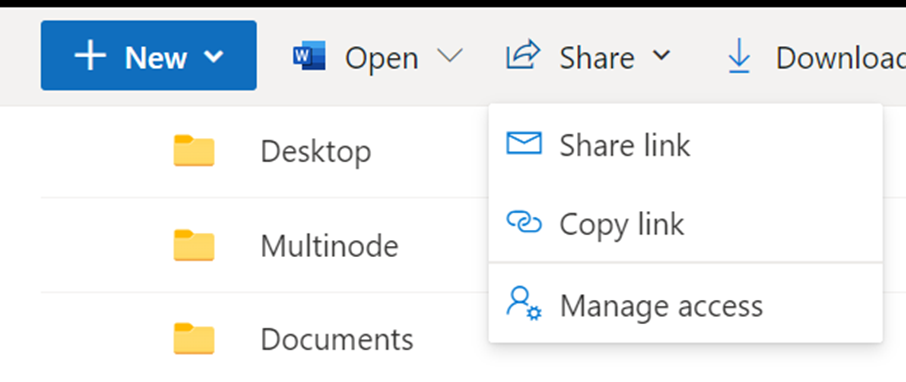Click the Multinode folder icon
This screenshot has height=382, width=906.
coord(194,246)
